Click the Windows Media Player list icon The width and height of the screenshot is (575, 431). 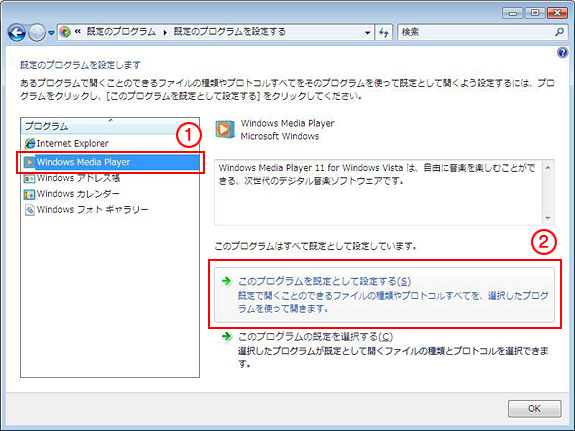coord(29,162)
